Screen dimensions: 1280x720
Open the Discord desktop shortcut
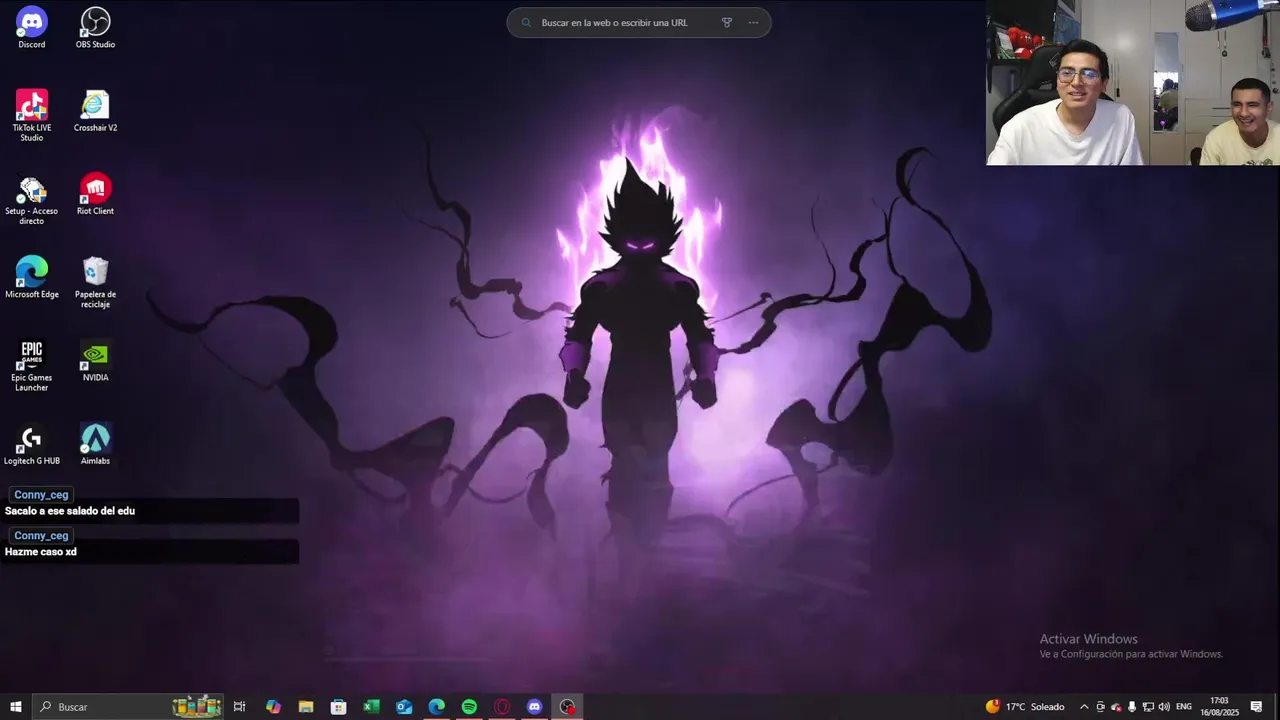[31, 28]
